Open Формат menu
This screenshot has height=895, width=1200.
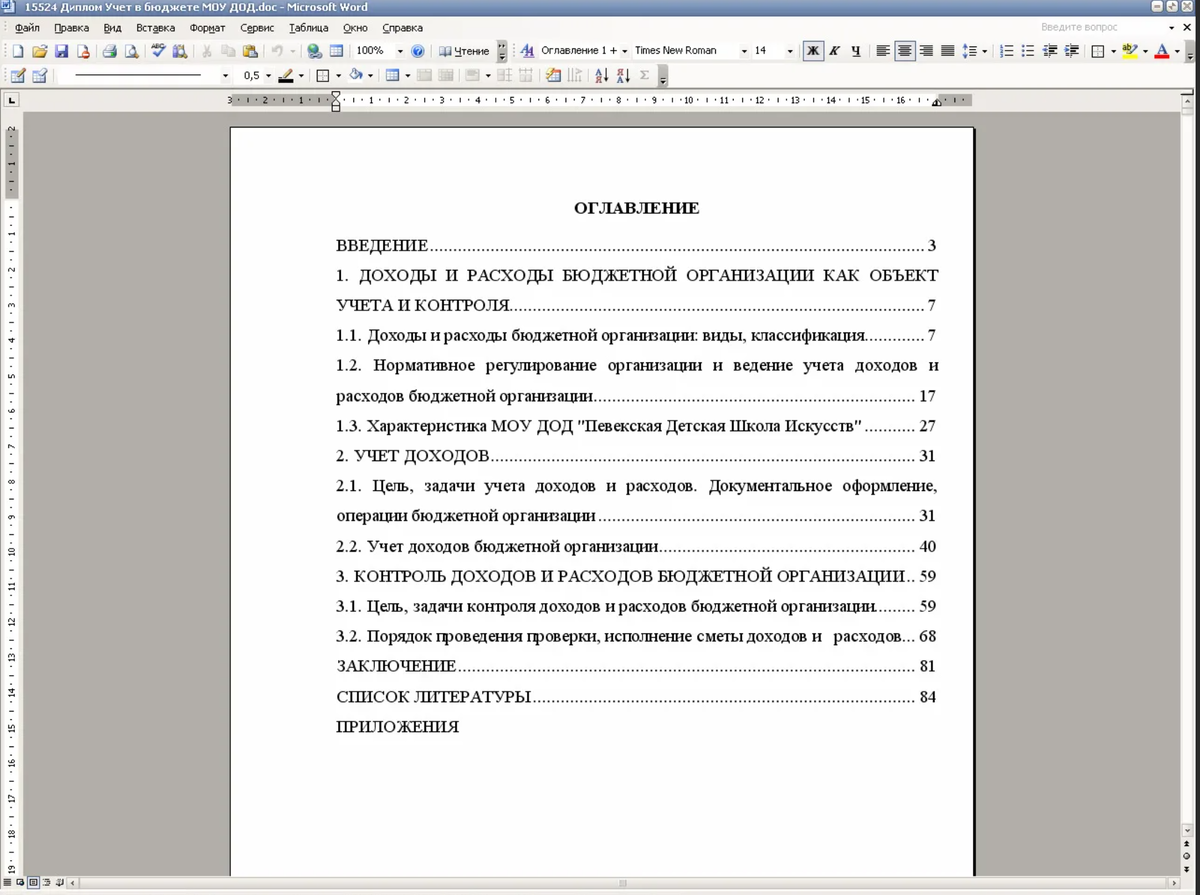[207, 28]
